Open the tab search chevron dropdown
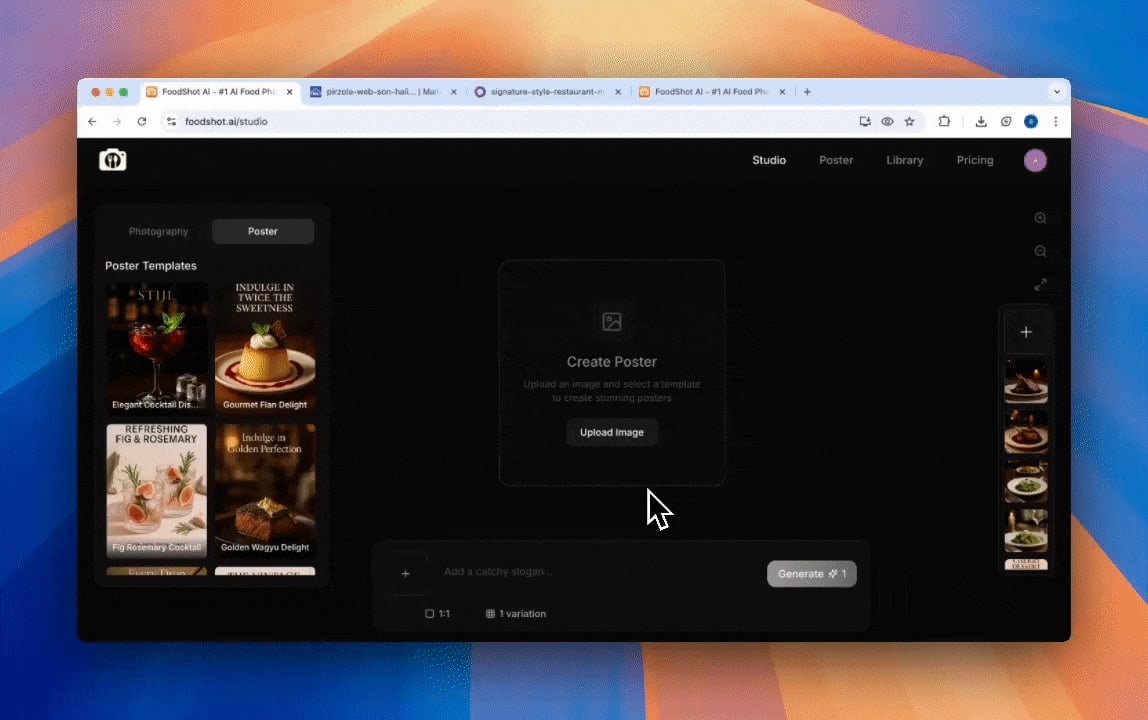The width and height of the screenshot is (1148, 720). click(x=1056, y=92)
